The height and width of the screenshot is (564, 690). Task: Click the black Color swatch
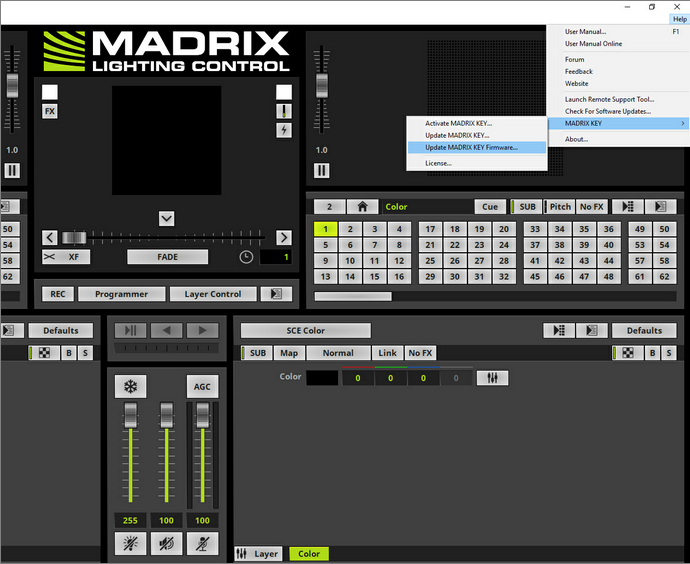322,378
